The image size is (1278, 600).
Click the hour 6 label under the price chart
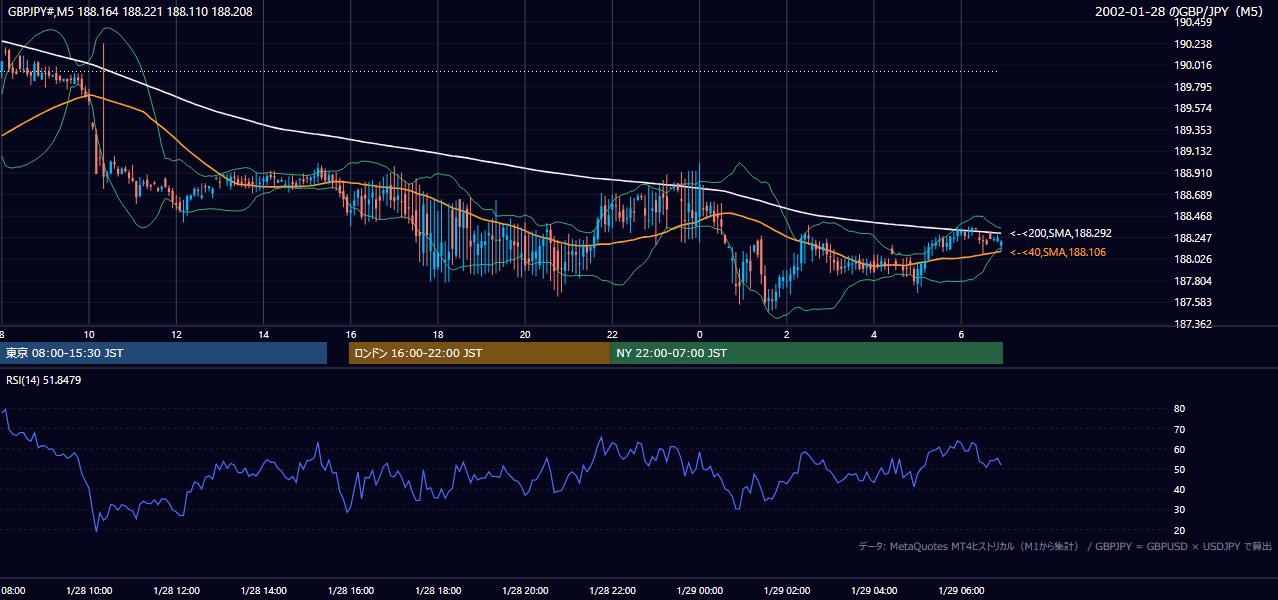pos(961,334)
